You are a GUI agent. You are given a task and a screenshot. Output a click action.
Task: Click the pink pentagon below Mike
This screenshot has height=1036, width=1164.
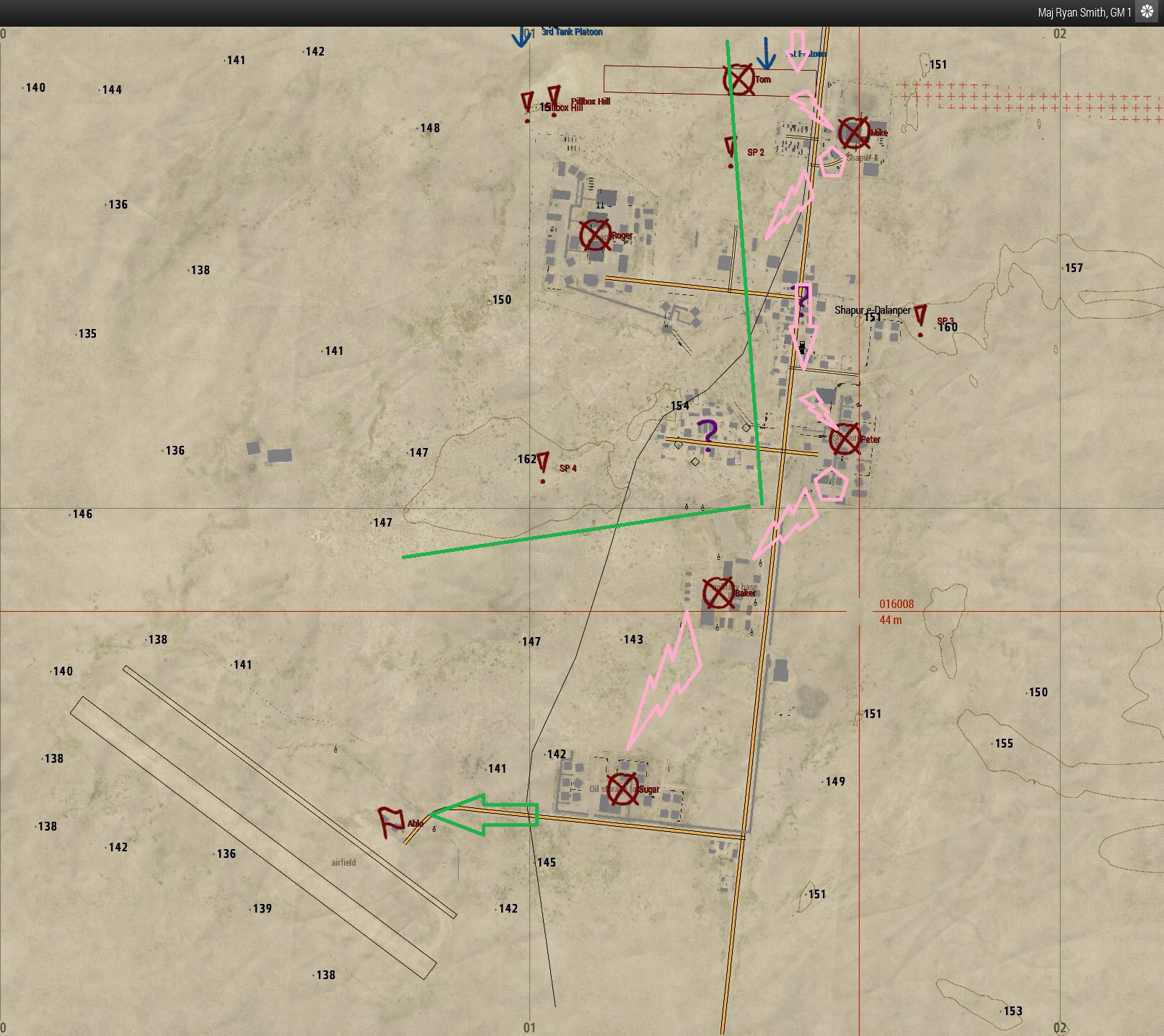pyautogui.click(x=832, y=162)
